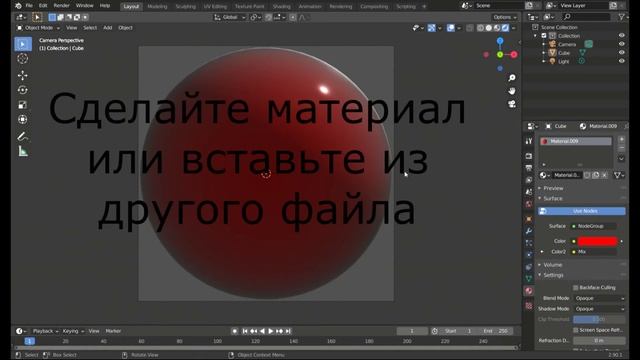Hide the Cube object in outliner
This screenshot has height=360, width=640.
point(622,53)
